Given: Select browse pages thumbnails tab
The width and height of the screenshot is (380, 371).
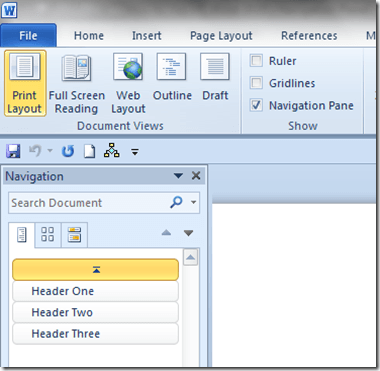Looking at the screenshot, I should coord(48,235).
